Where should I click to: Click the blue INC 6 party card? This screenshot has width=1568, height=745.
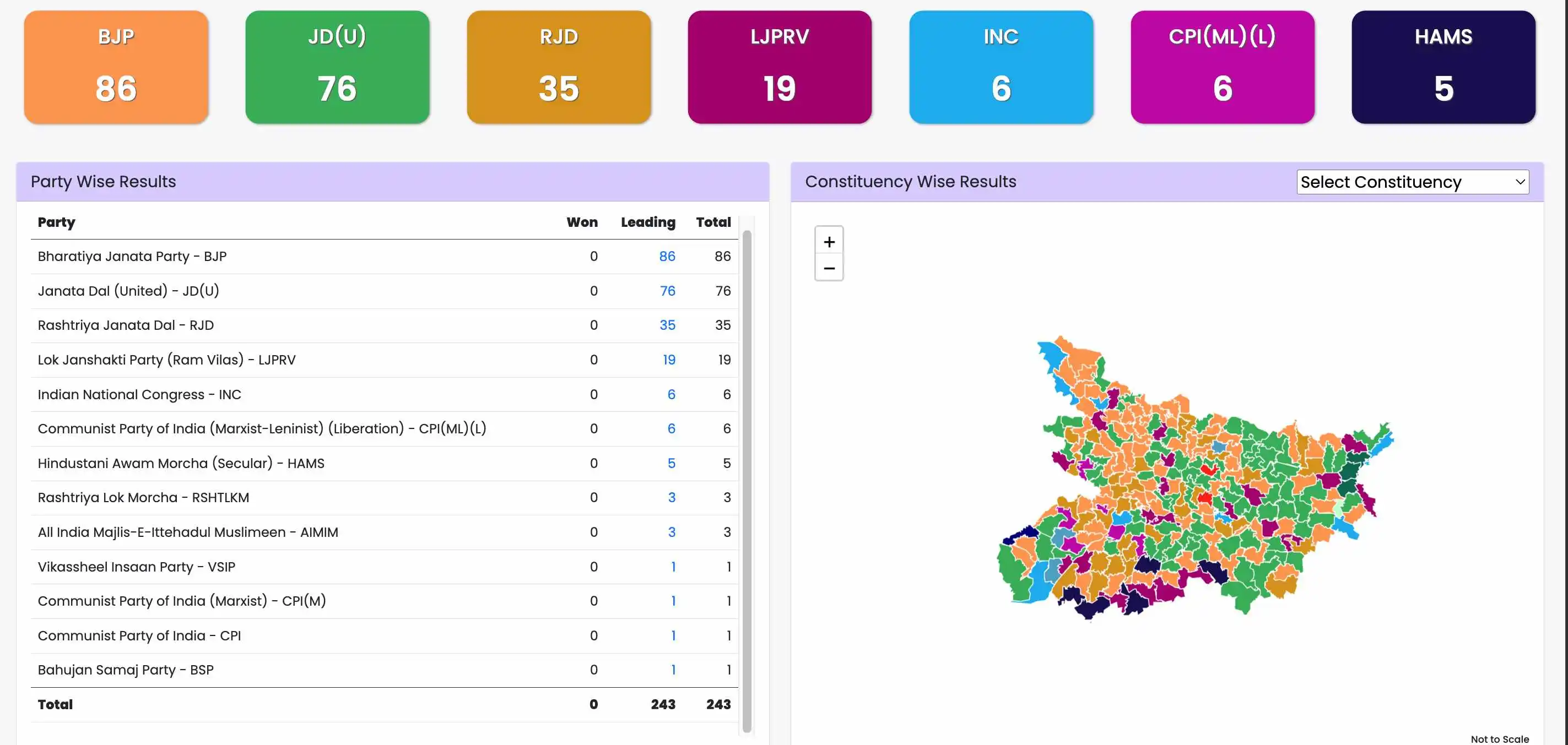(1001, 67)
